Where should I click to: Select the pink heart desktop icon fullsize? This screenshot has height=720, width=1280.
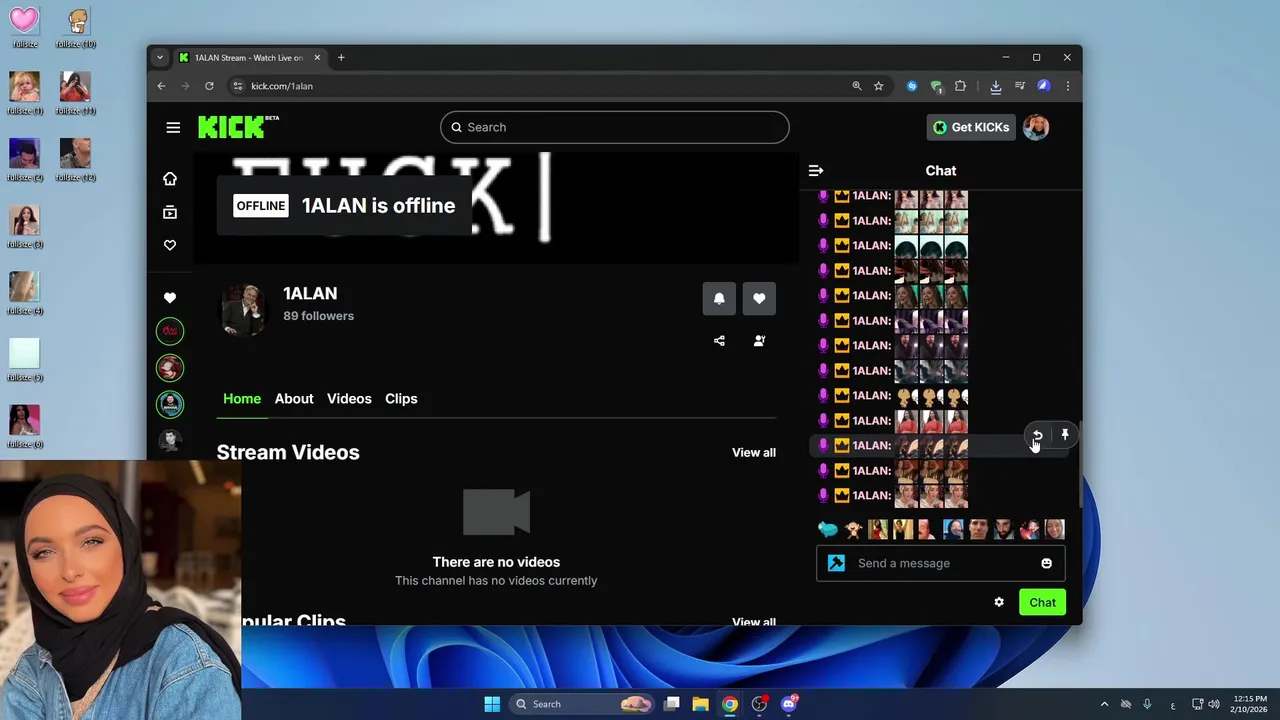(25, 25)
